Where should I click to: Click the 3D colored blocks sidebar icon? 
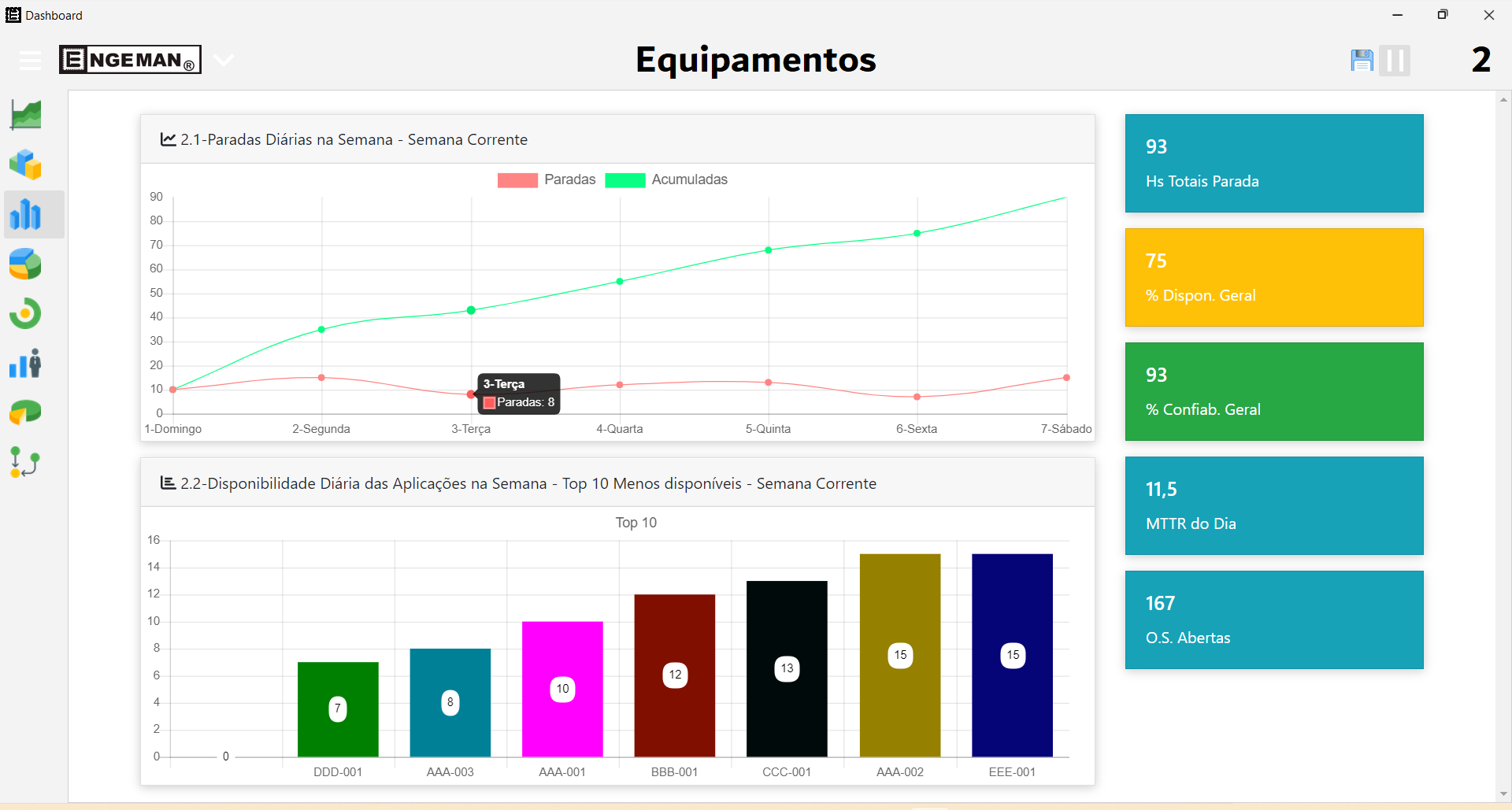[26, 165]
